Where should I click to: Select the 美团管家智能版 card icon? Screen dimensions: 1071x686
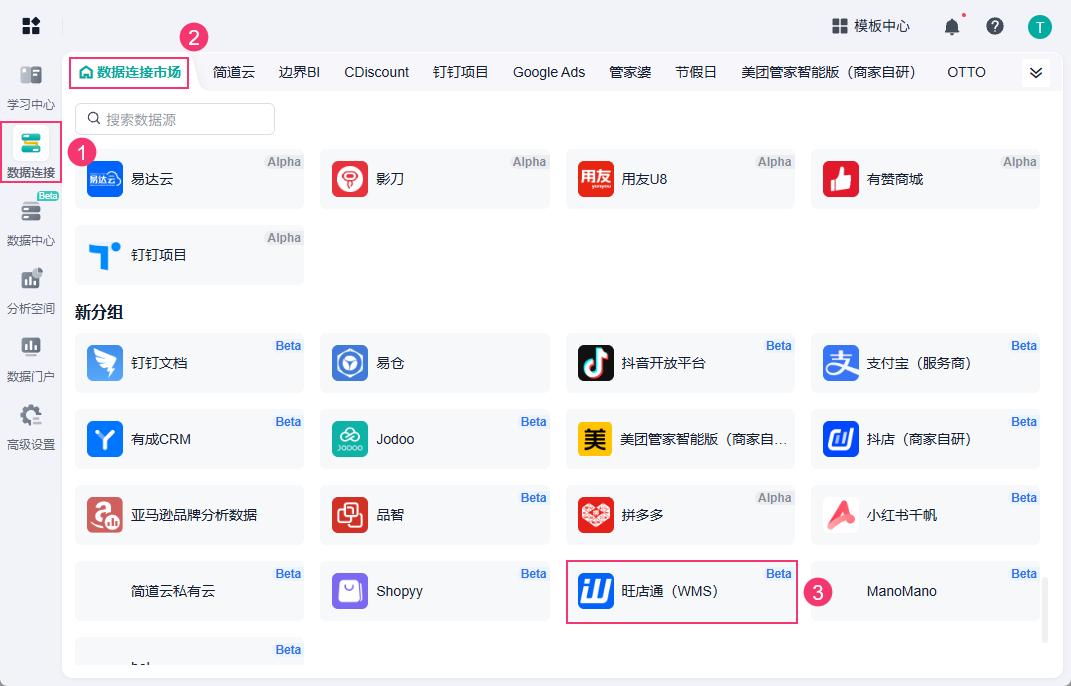pyautogui.click(x=596, y=439)
